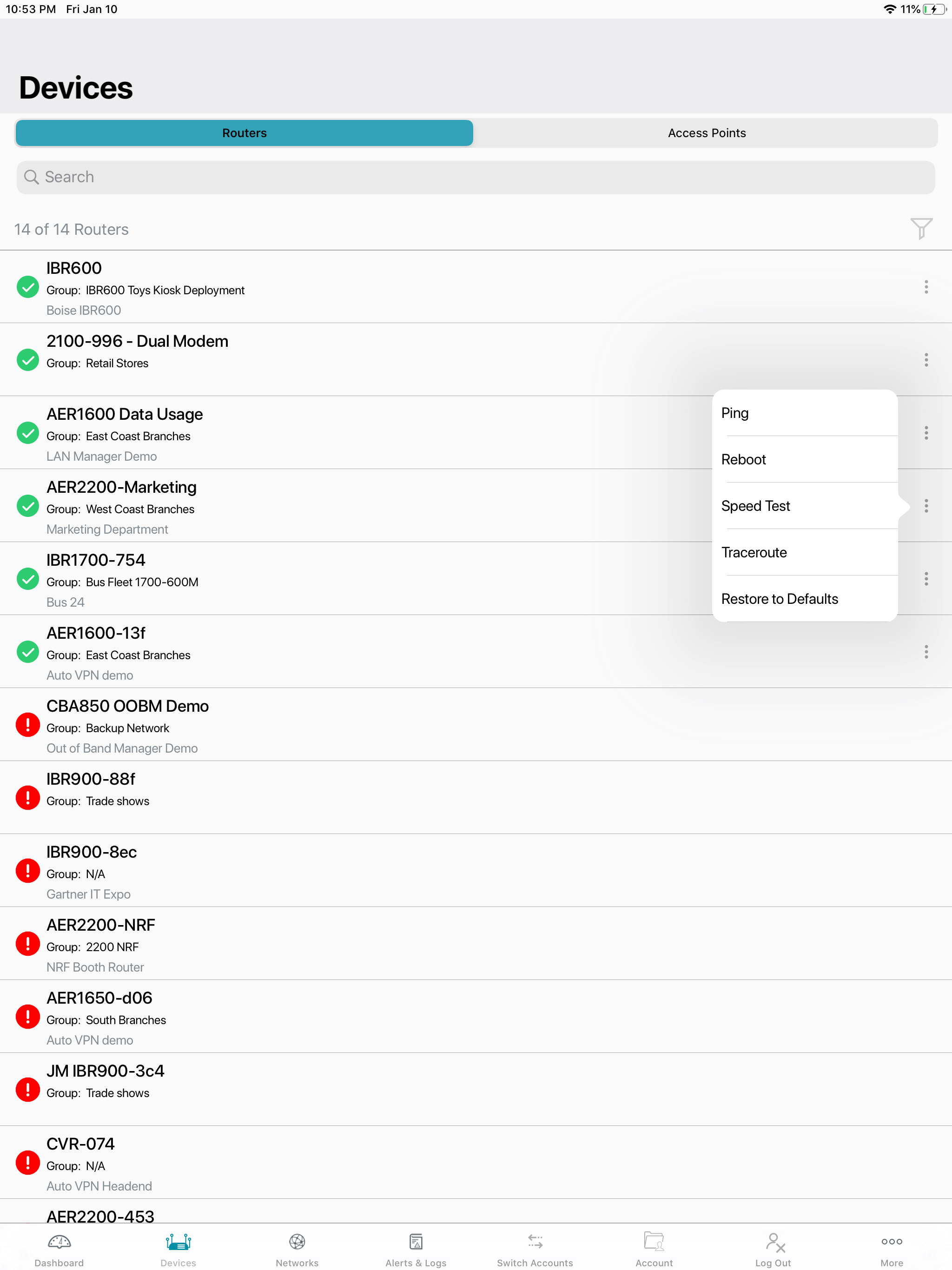Tap the search magnifier icon

[x=32, y=177]
